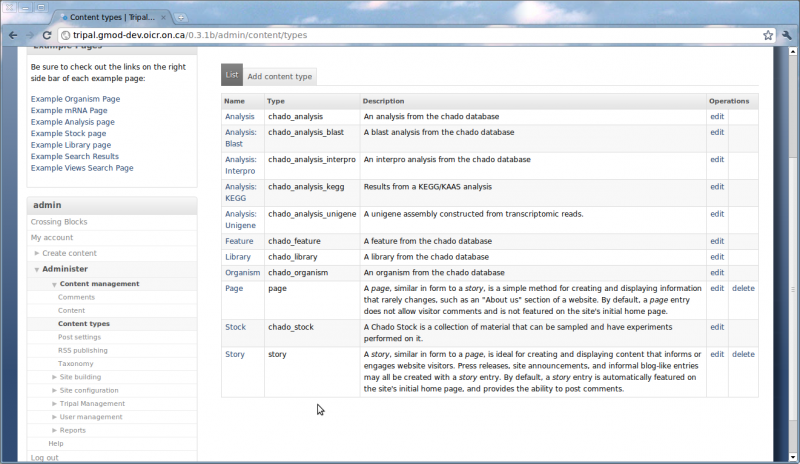Click scrollbar down arrow at page bottom

click(x=793, y=457)
